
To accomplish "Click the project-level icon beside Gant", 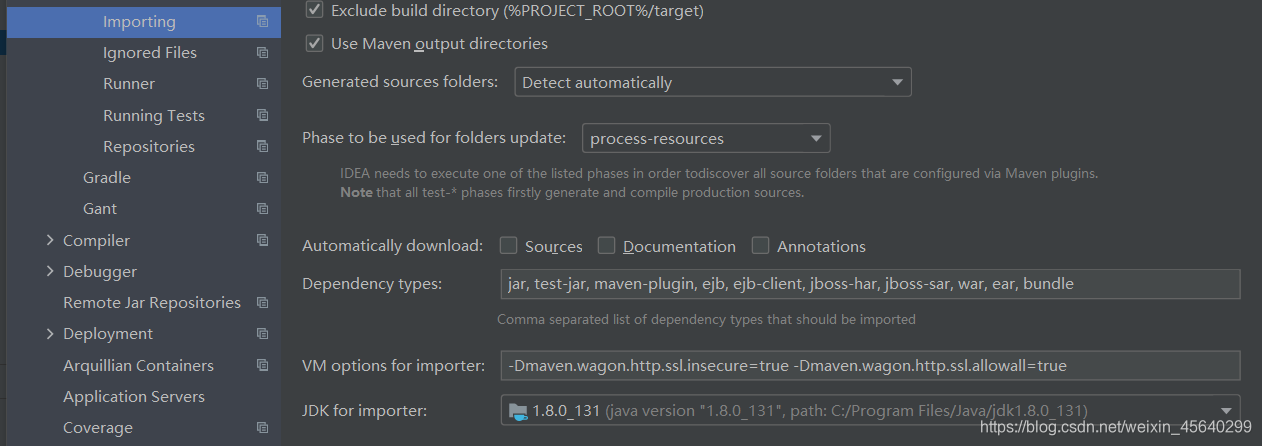I will pos(262,208).
